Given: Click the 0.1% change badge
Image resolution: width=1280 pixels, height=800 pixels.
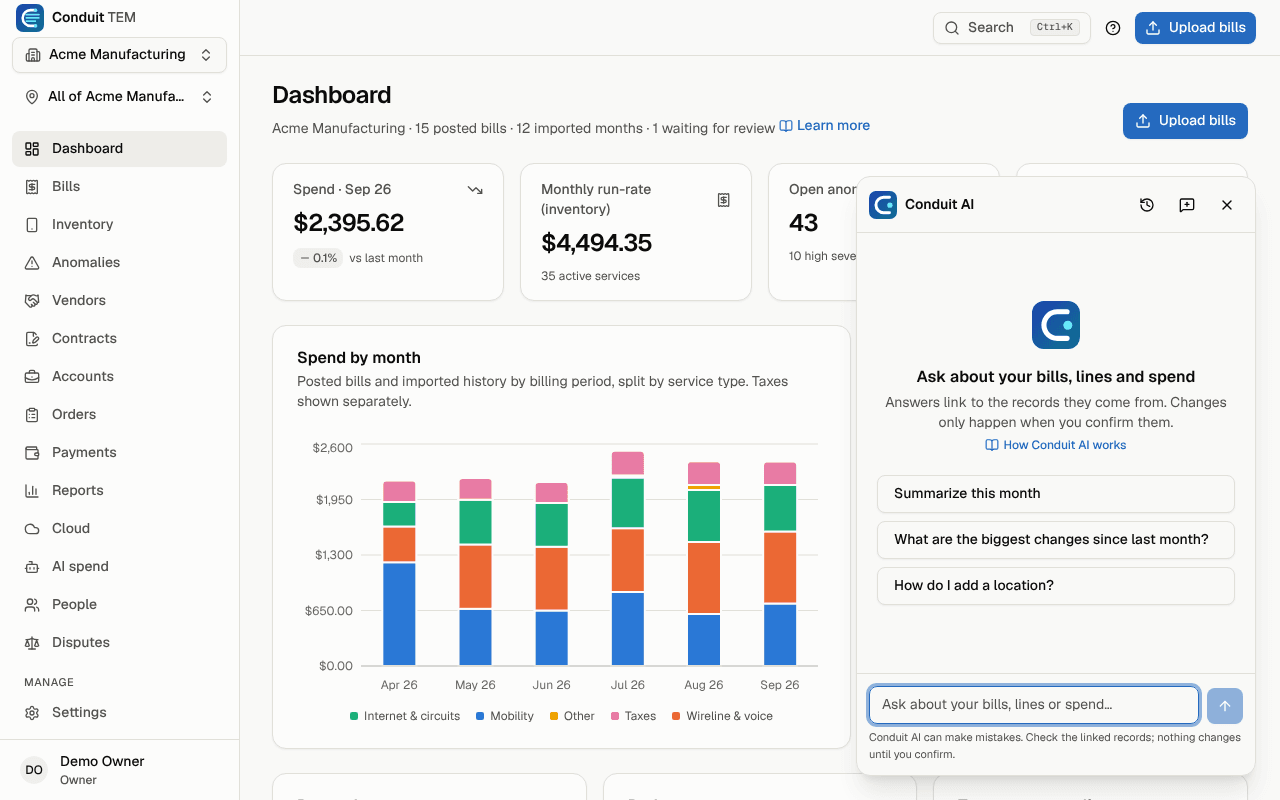Looking at the screenshot, I should (x=318, y=258).
